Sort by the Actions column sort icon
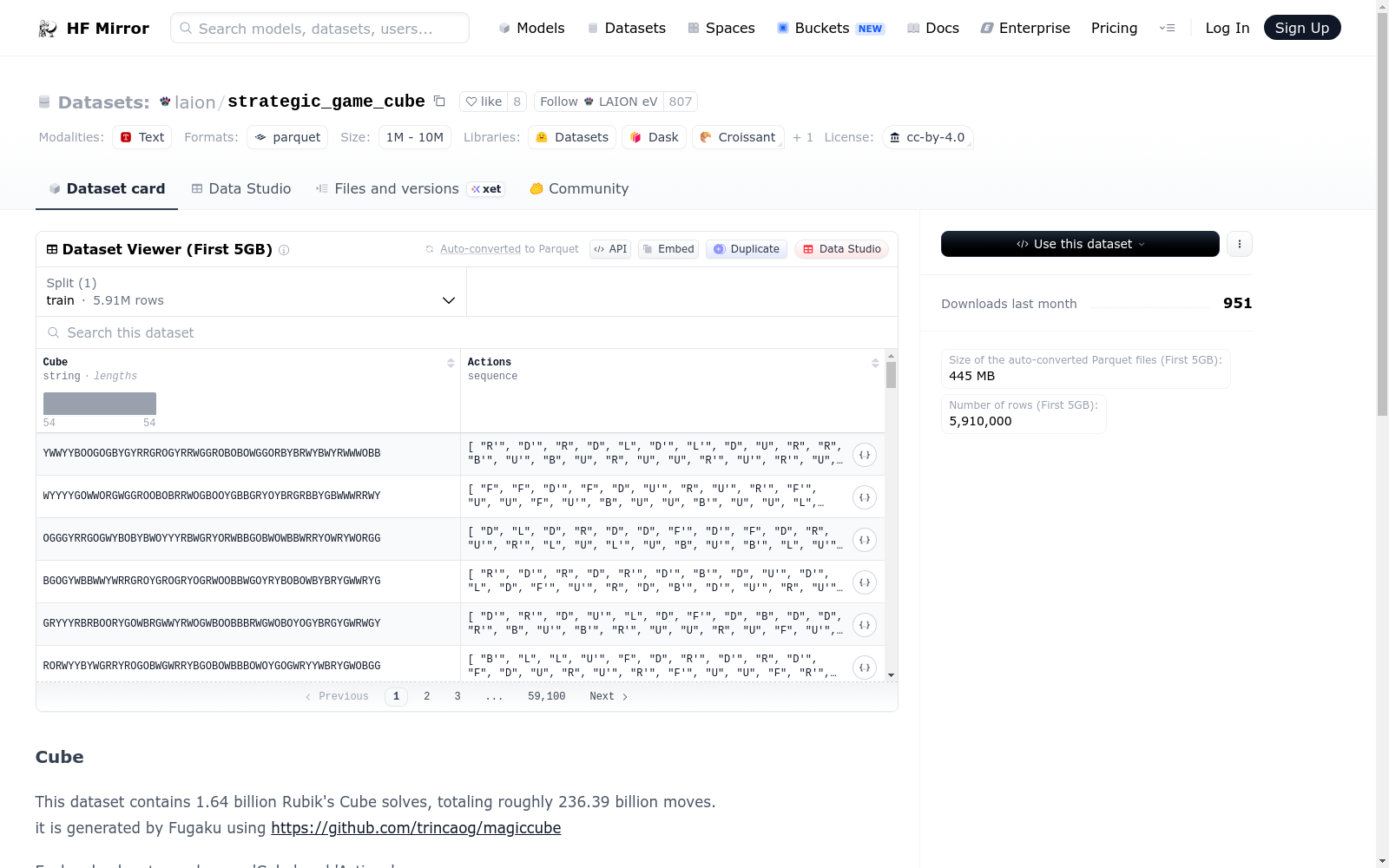Screen dimensions: 1389x868 pos(875,363)
